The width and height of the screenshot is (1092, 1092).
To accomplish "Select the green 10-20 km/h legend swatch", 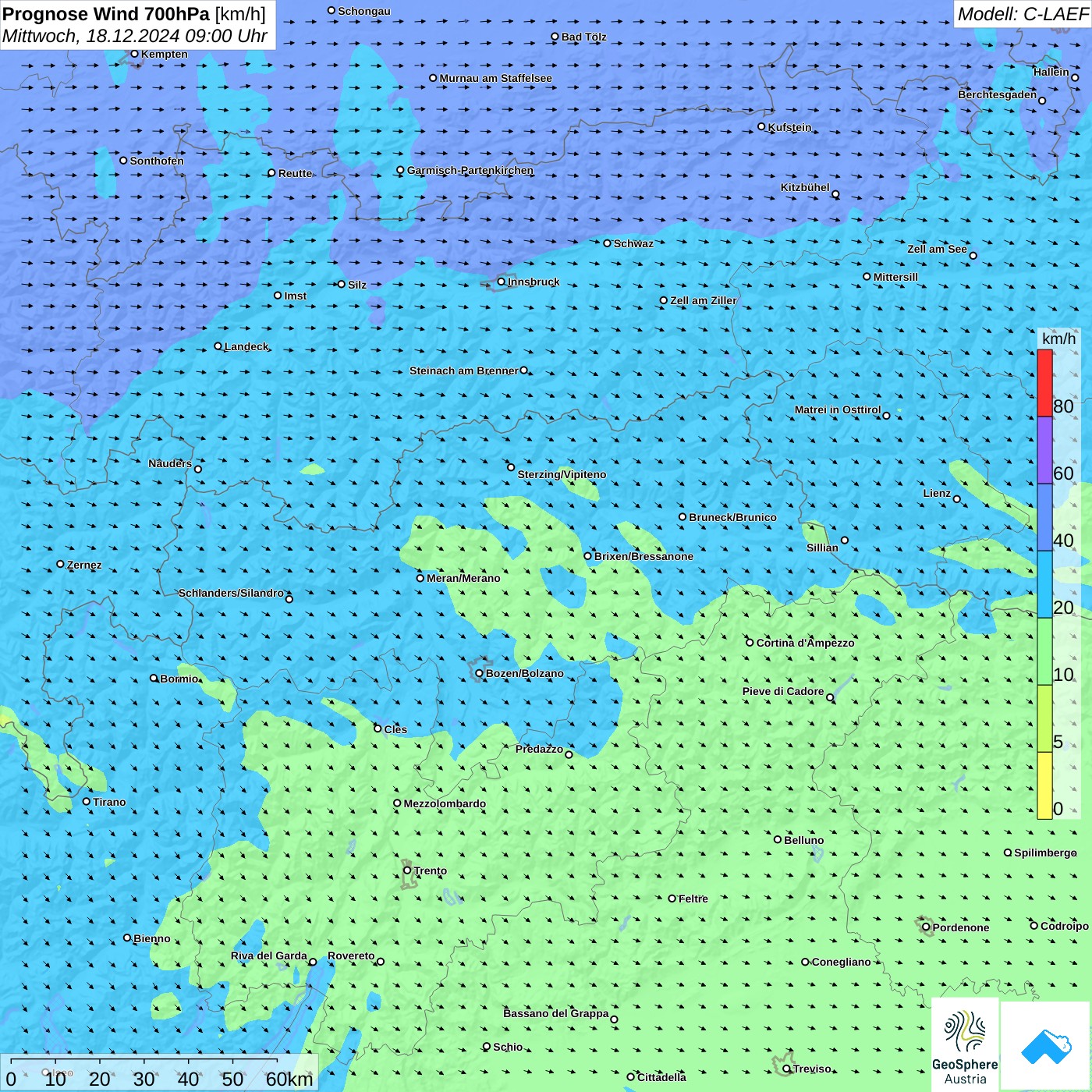I will 1044,651.
